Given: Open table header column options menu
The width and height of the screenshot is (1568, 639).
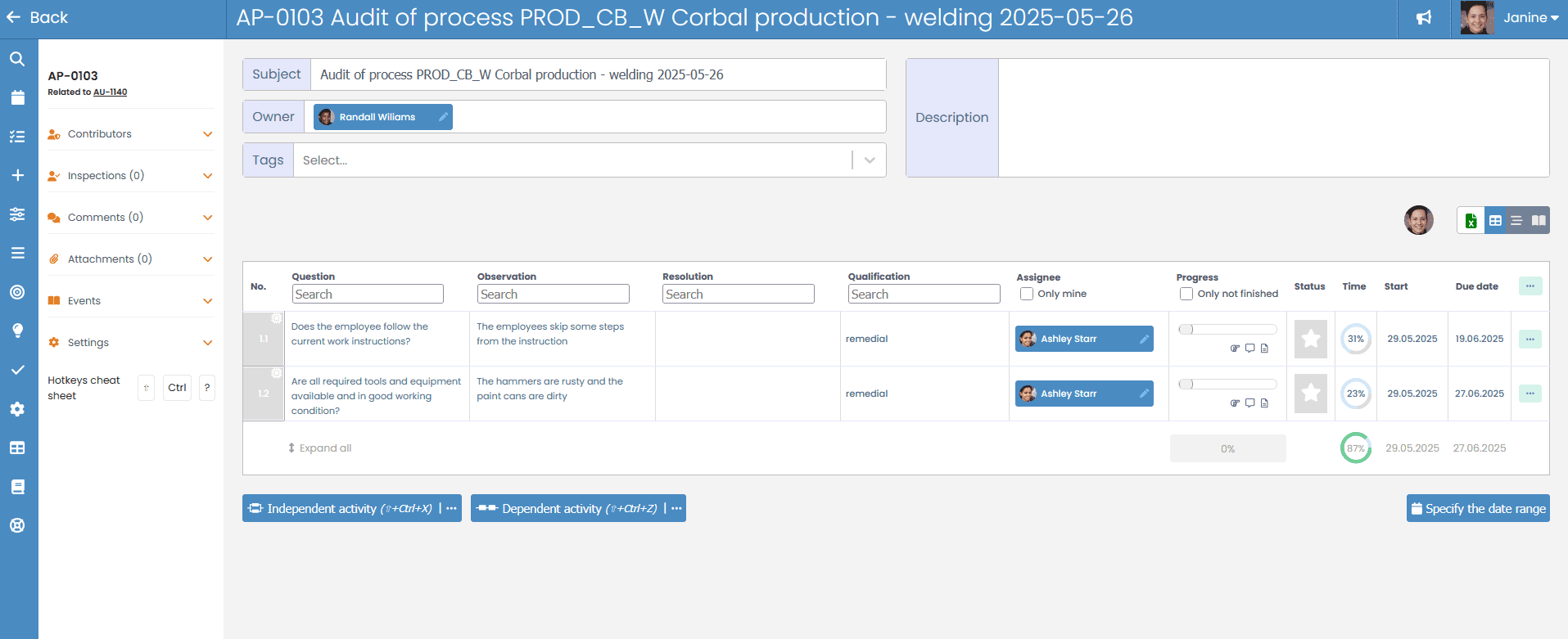Looking at the screenshot, I should 1530,286.
